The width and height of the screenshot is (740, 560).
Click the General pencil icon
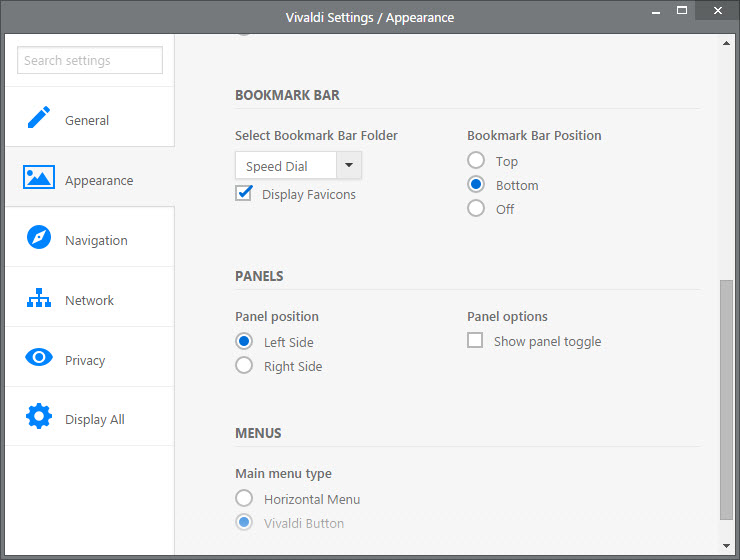(39, 117)
